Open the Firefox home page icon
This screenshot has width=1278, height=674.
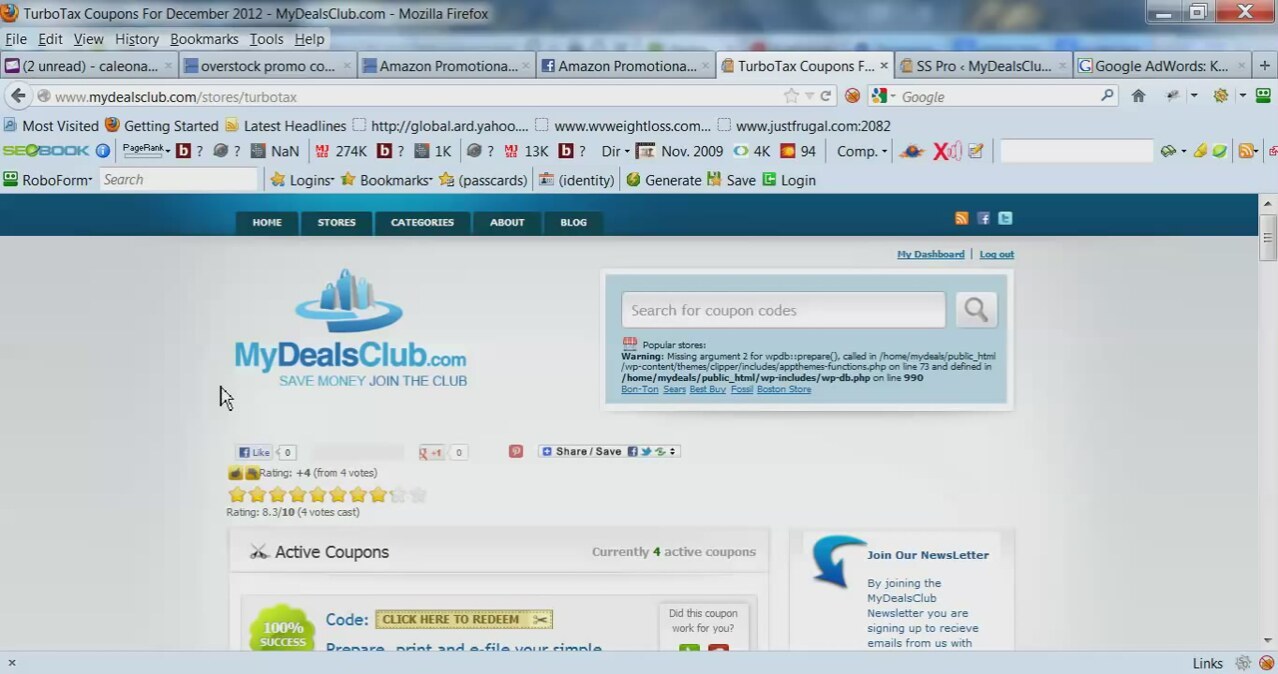(1138, 96)
